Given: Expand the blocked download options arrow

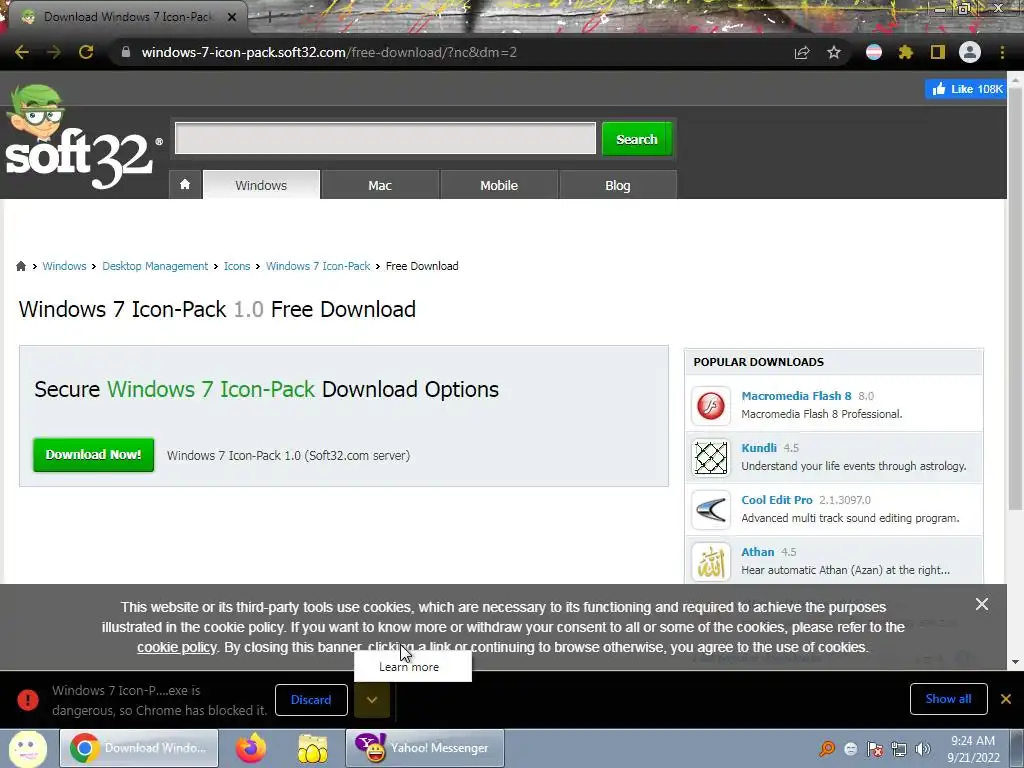Looking at the screenshot, I should click(x=372, y=699).
